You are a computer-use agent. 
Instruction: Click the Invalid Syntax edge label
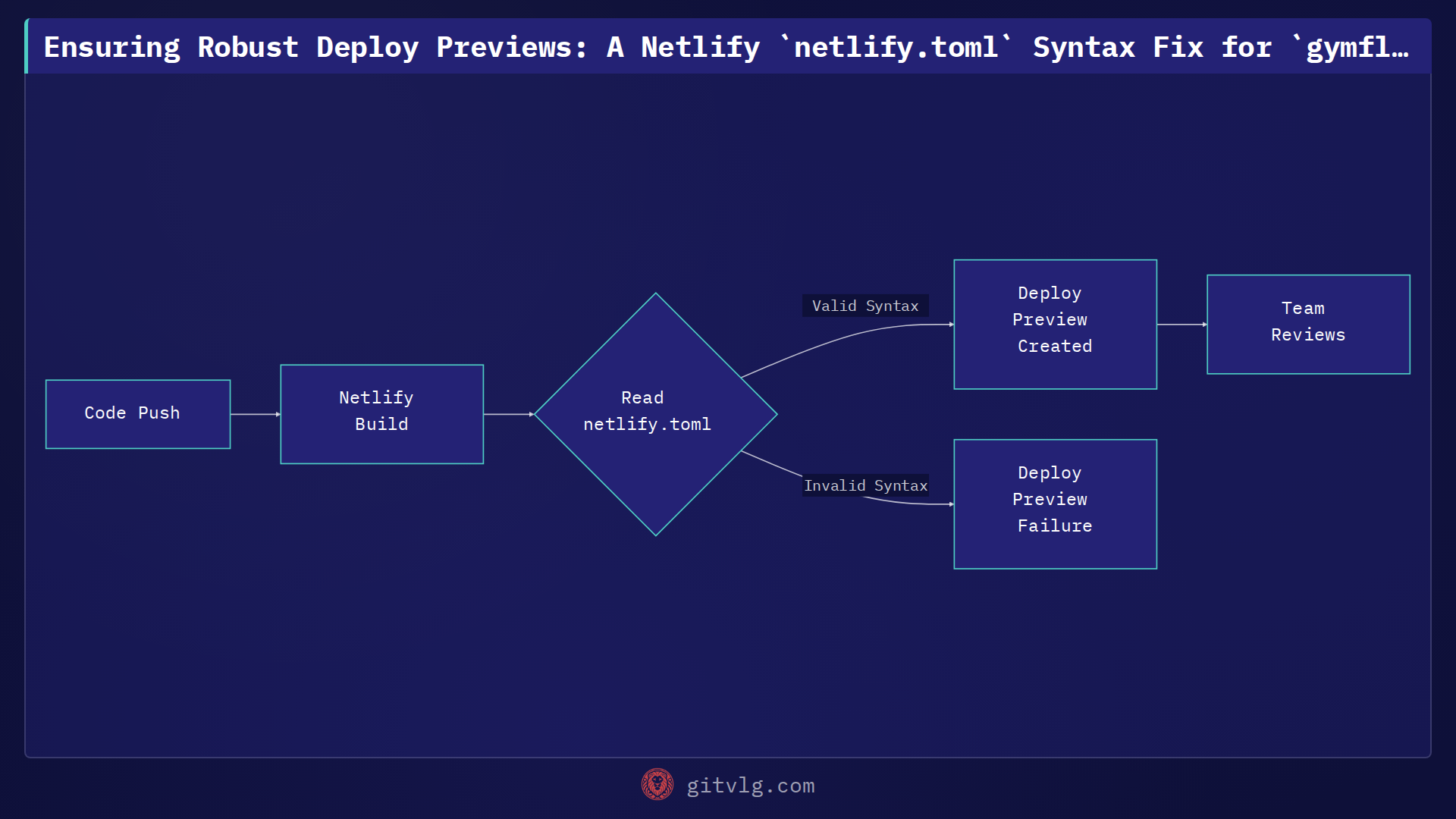tap(865, 485)
